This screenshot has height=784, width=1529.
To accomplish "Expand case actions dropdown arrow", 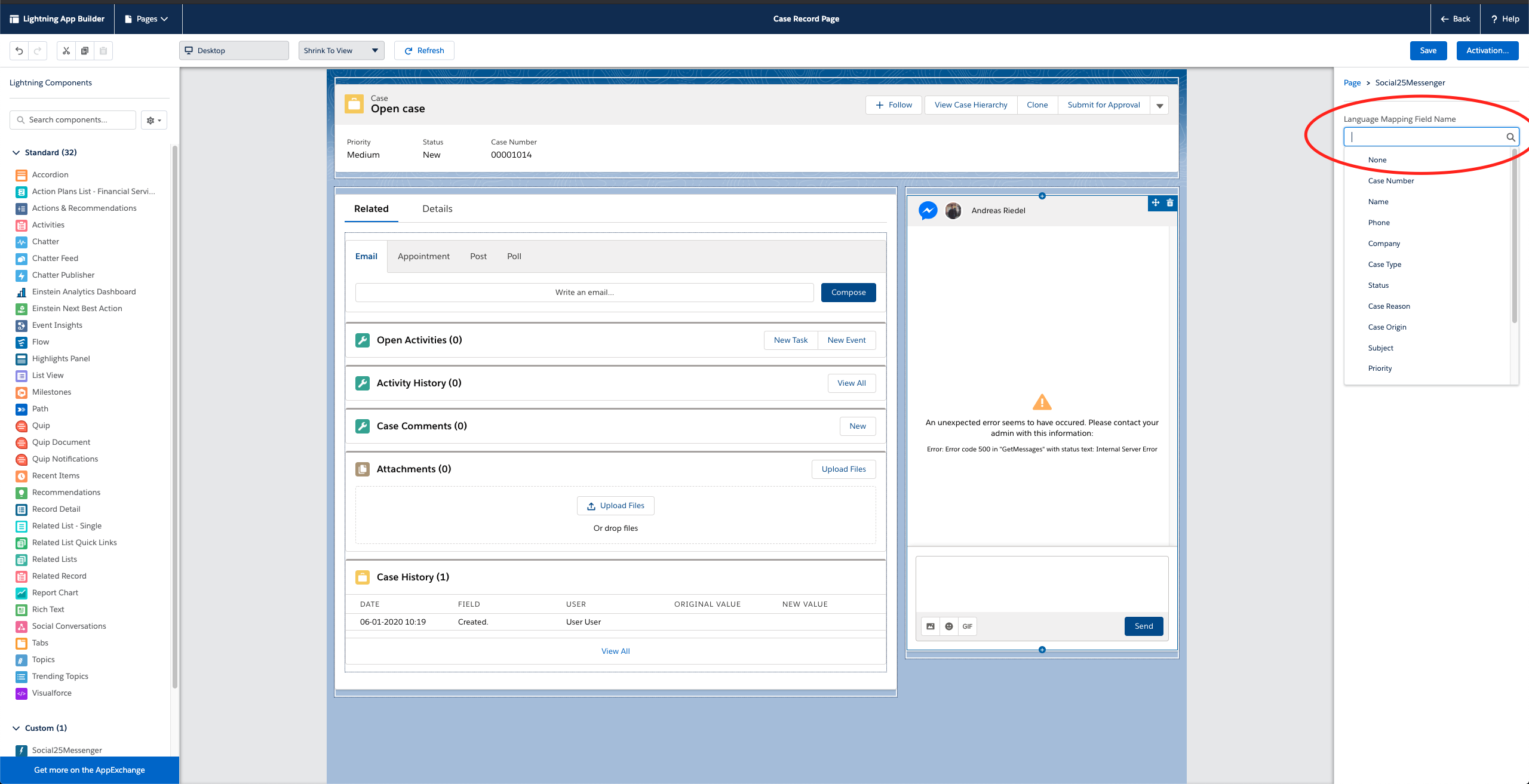I will (x=1159, y=106).
